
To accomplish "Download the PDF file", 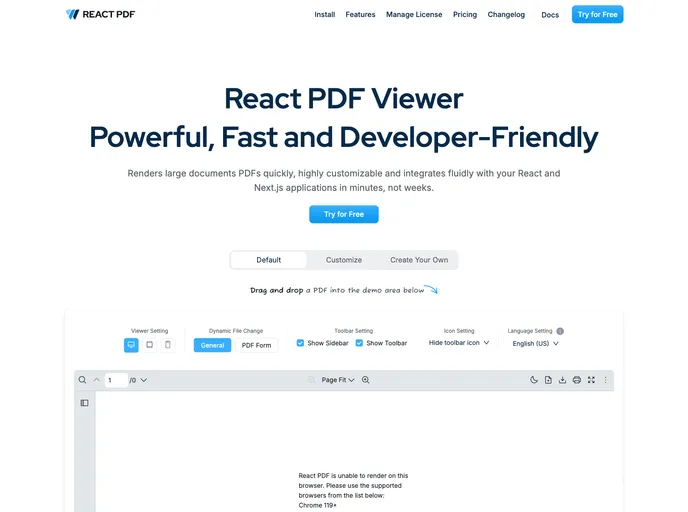I will 563,380.
